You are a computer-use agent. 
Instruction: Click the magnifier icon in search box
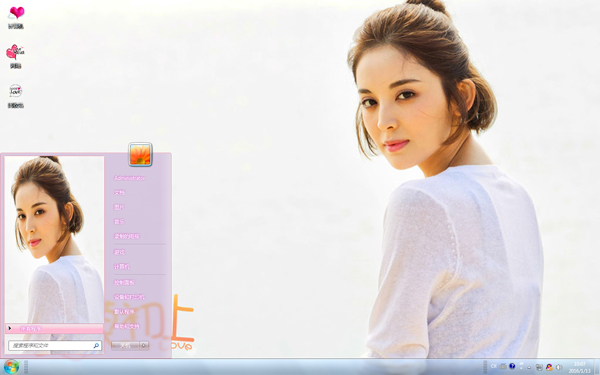[x=96, y=346]
